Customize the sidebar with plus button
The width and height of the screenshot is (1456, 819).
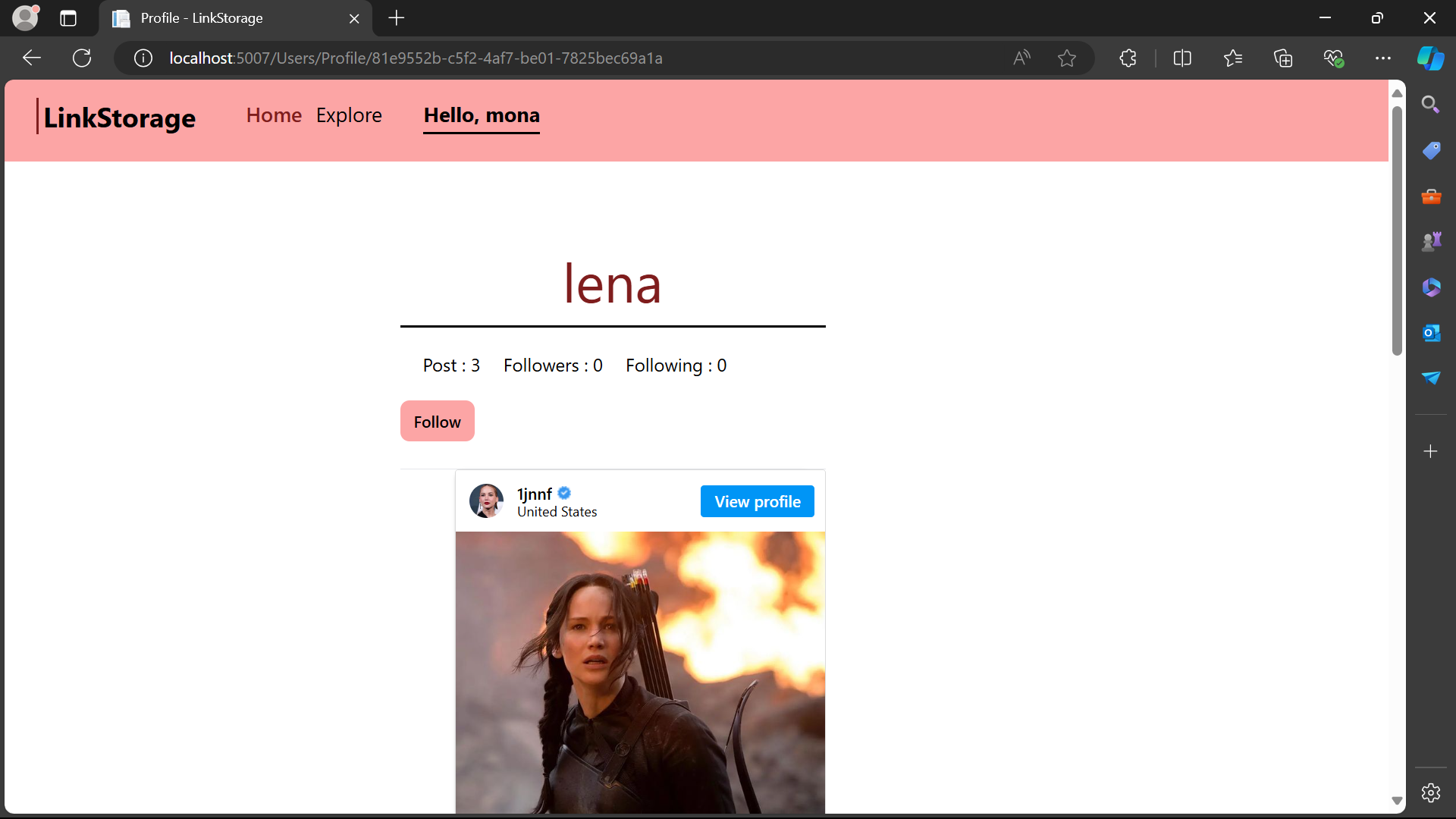(1432, 451)
